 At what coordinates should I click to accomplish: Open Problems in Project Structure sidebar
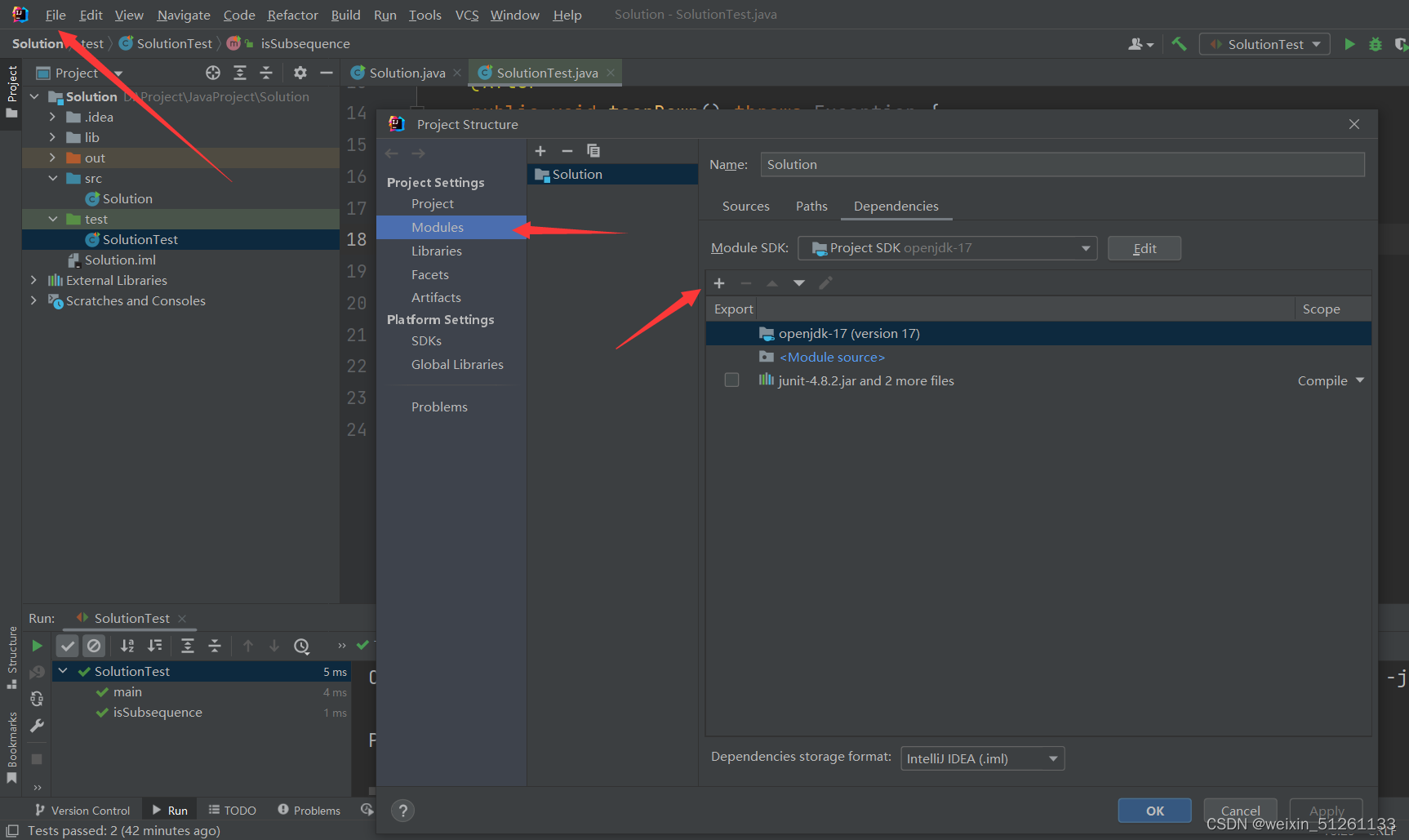tap(439, 407)
